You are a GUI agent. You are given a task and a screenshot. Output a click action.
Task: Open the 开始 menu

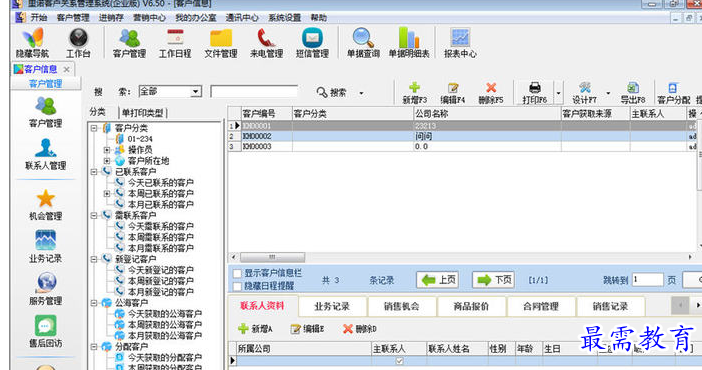[39, 17]
